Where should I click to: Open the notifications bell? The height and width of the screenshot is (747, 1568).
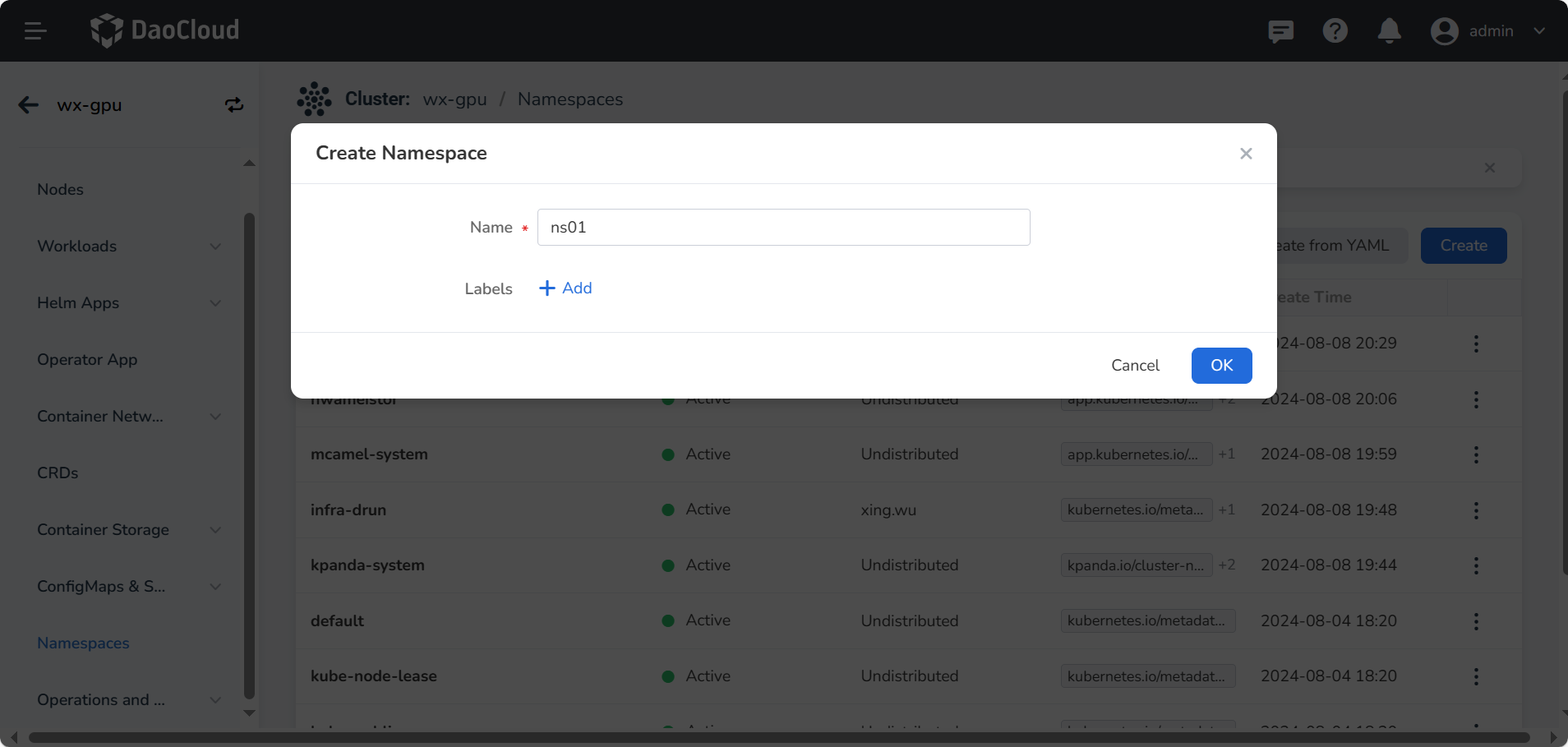(1389, 31)
